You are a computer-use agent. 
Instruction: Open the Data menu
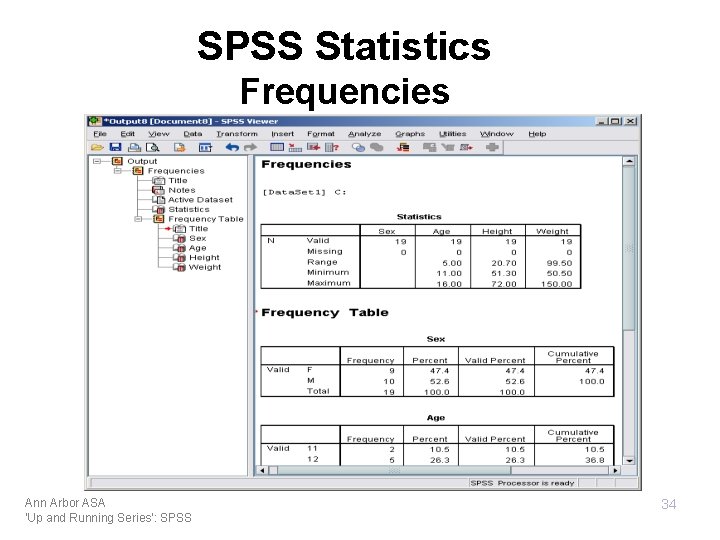(193, 134)
